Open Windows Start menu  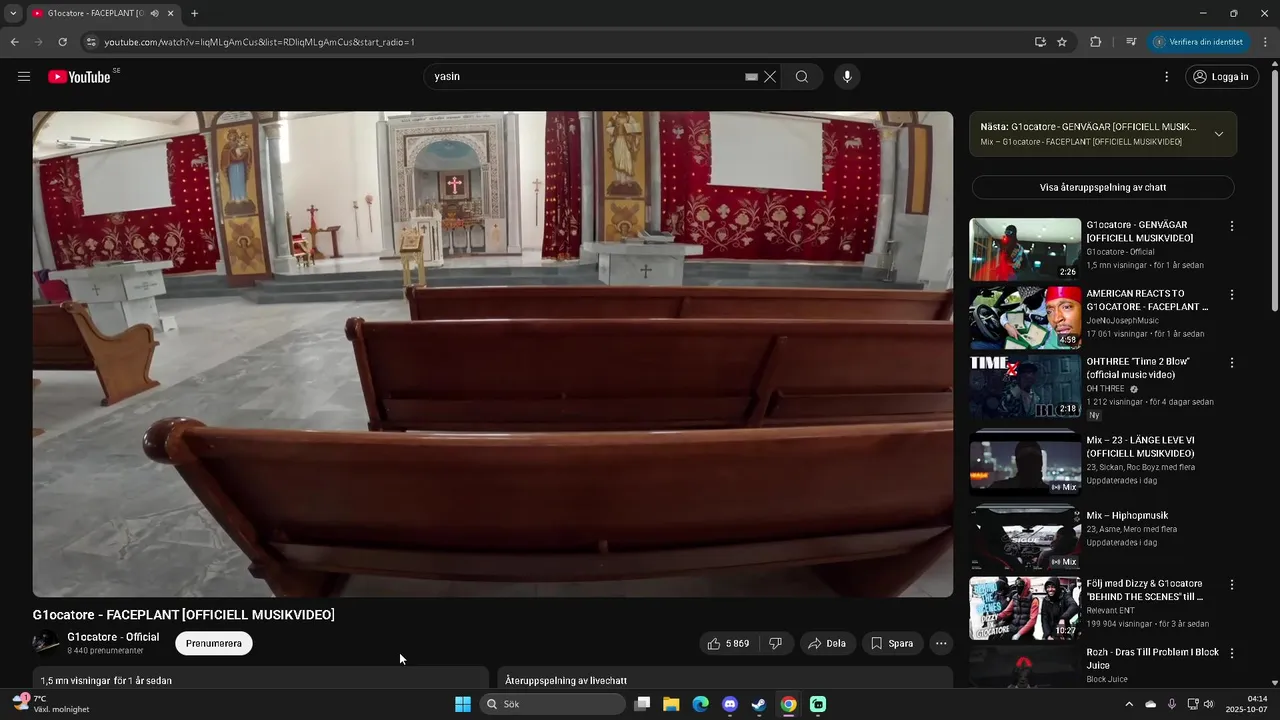click(x=463, y=704)
